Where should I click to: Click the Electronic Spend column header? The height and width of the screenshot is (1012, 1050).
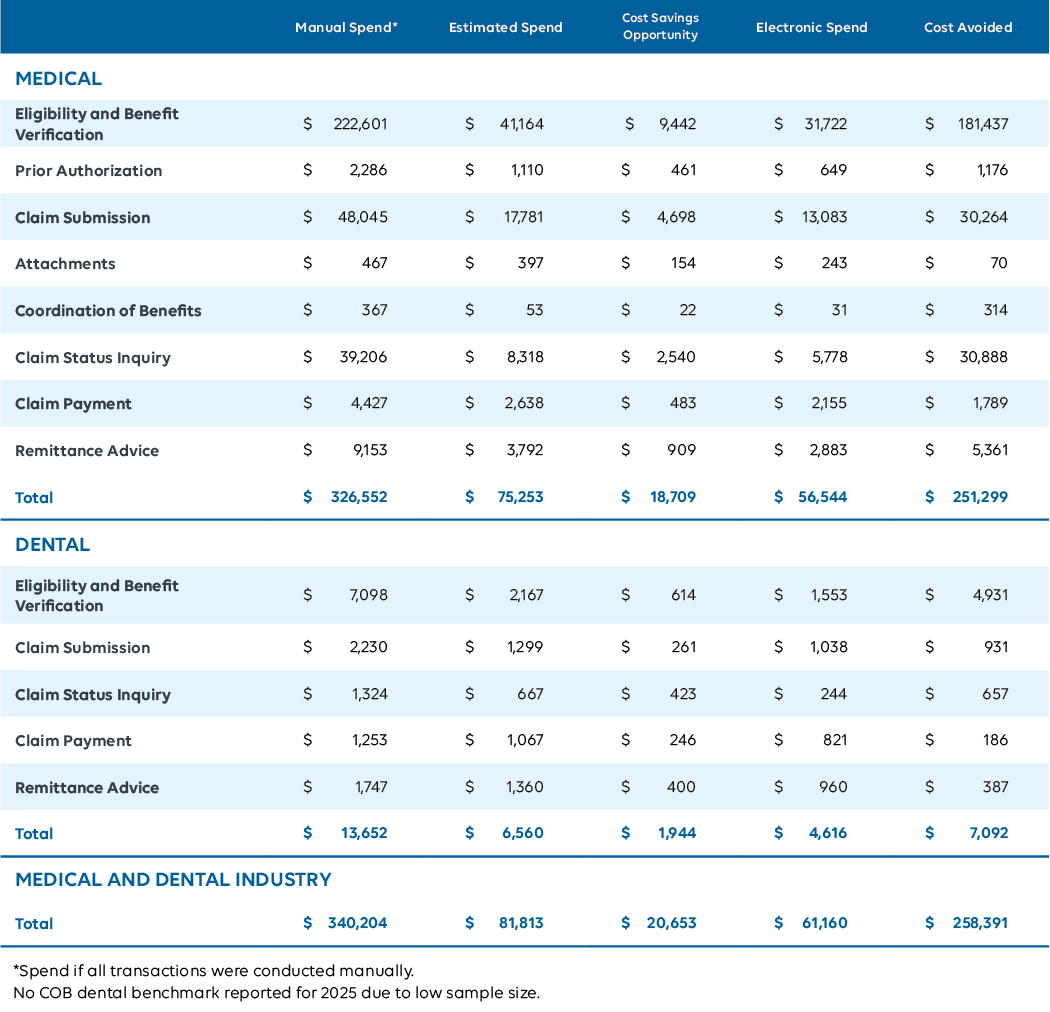809,27
